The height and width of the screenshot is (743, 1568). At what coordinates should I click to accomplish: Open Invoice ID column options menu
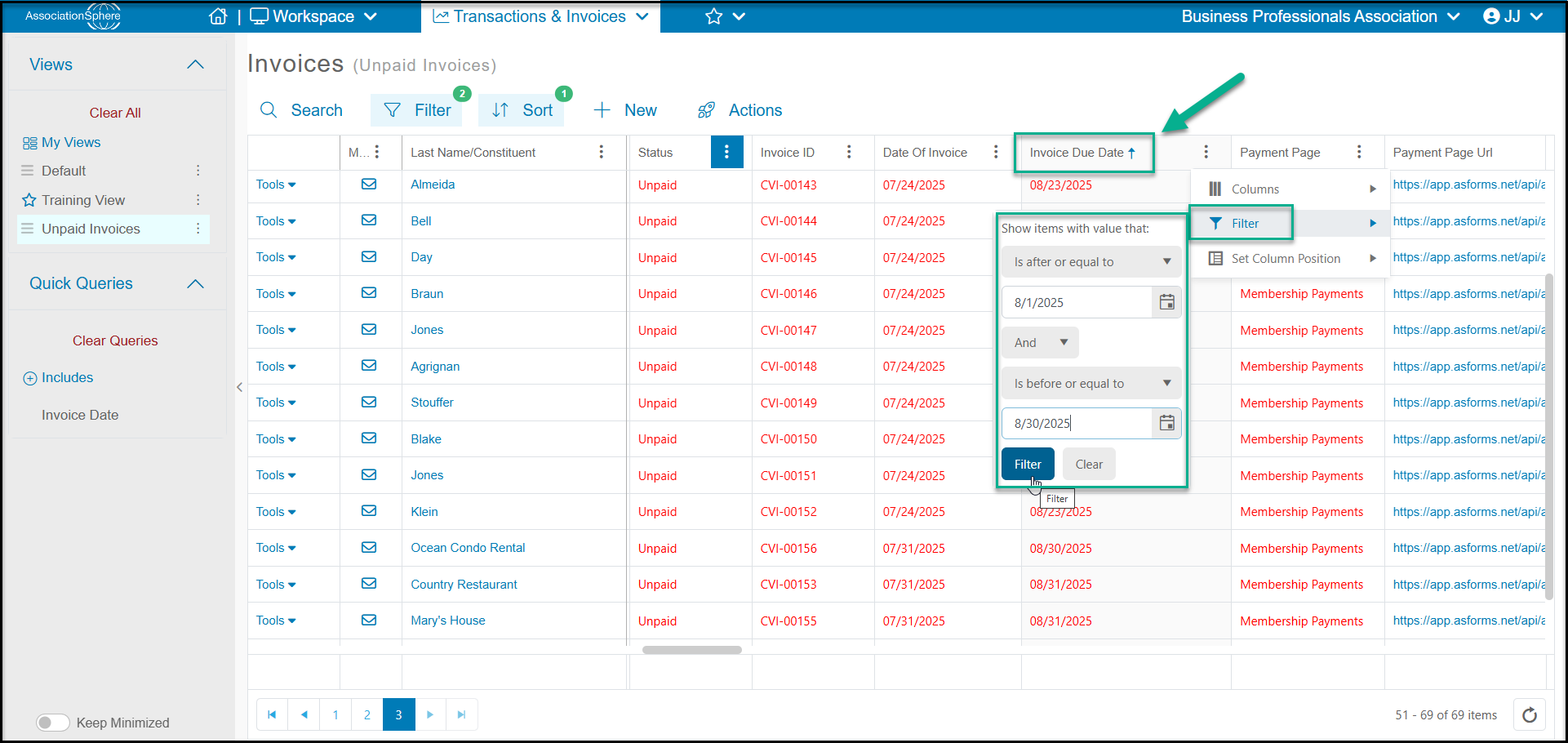tap(849, 152)
